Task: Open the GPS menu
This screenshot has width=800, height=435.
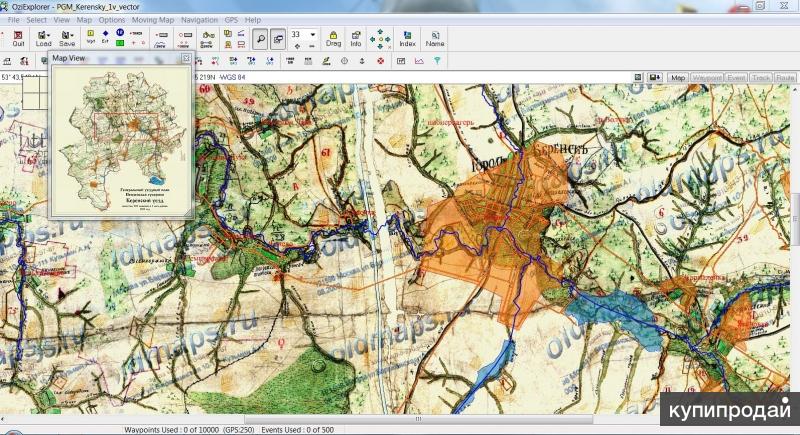Action: (231, 20)
